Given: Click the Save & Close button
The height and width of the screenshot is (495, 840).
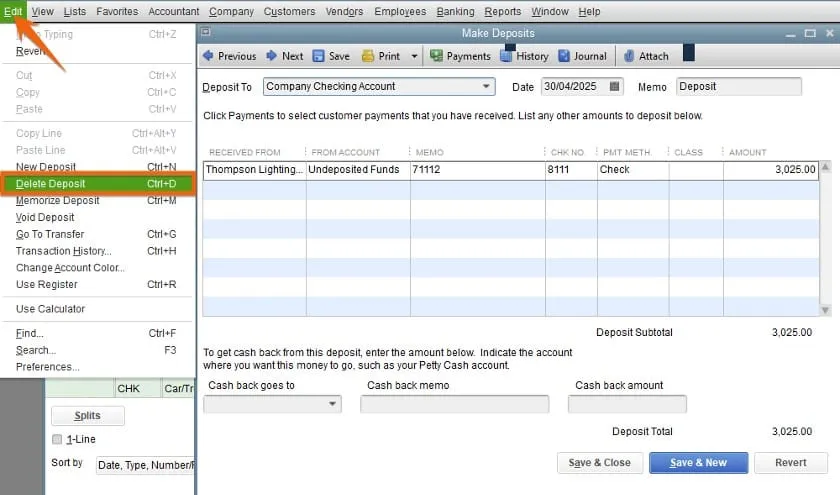Looking at the screenshot, I should pyautogui.click(x=599, y=463).
